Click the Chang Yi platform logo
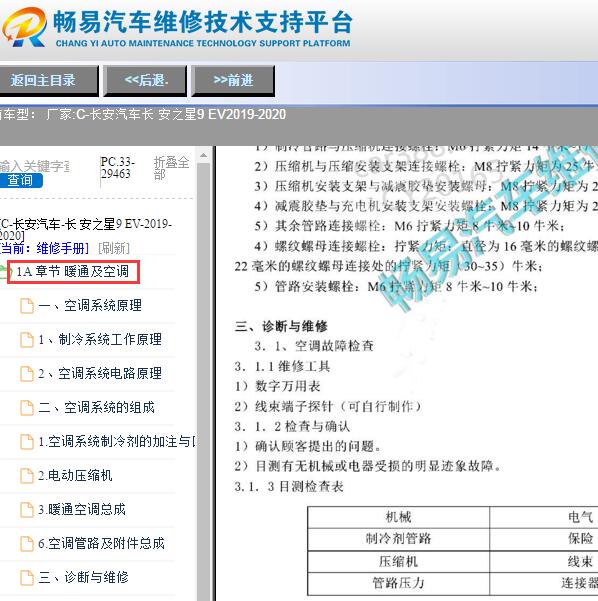 (24, 27)
